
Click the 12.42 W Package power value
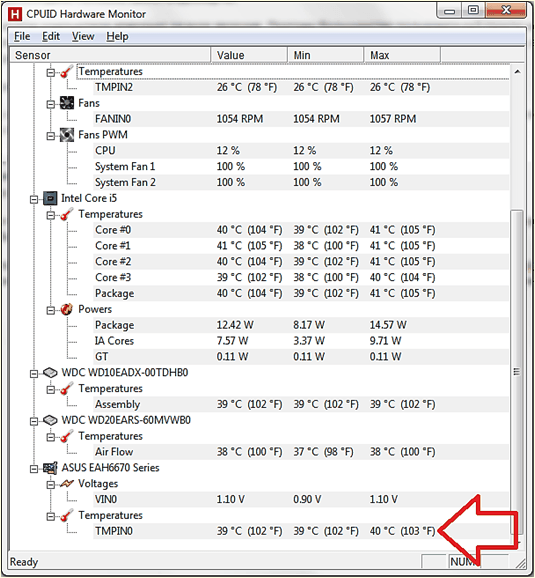(x=235, y=325)
